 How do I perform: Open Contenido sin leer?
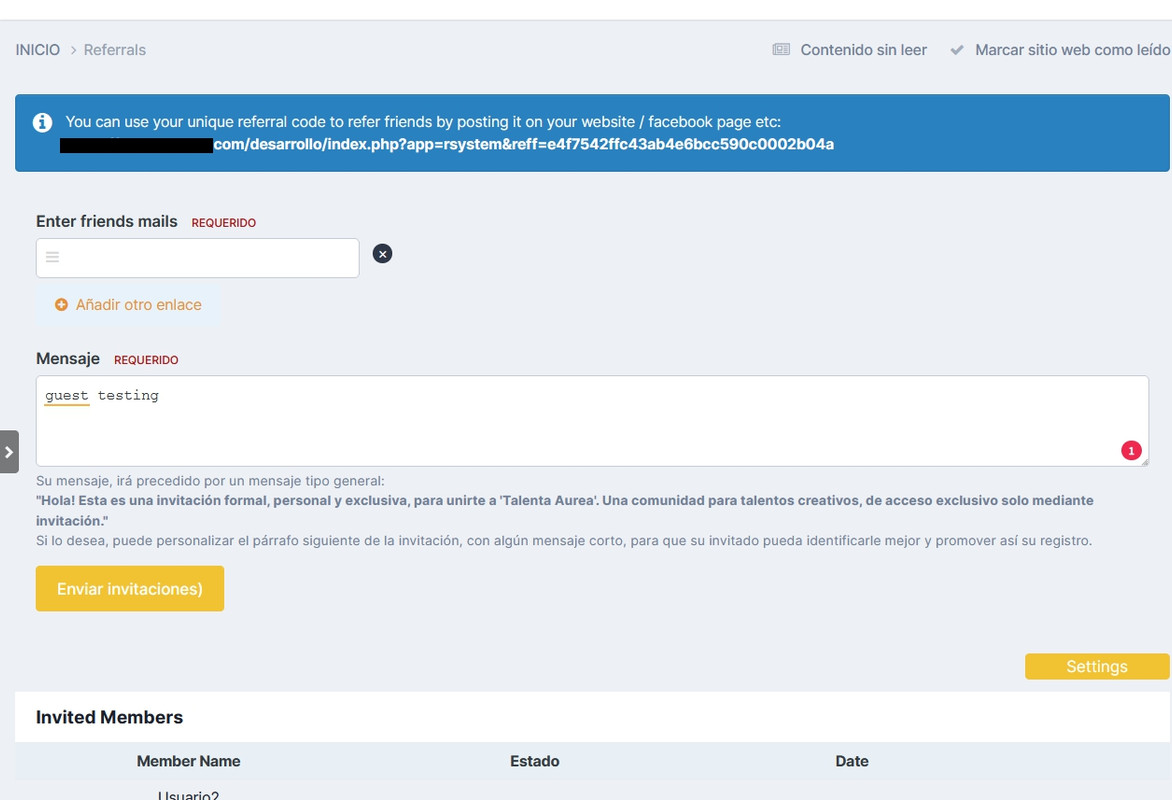click(863, 50)
